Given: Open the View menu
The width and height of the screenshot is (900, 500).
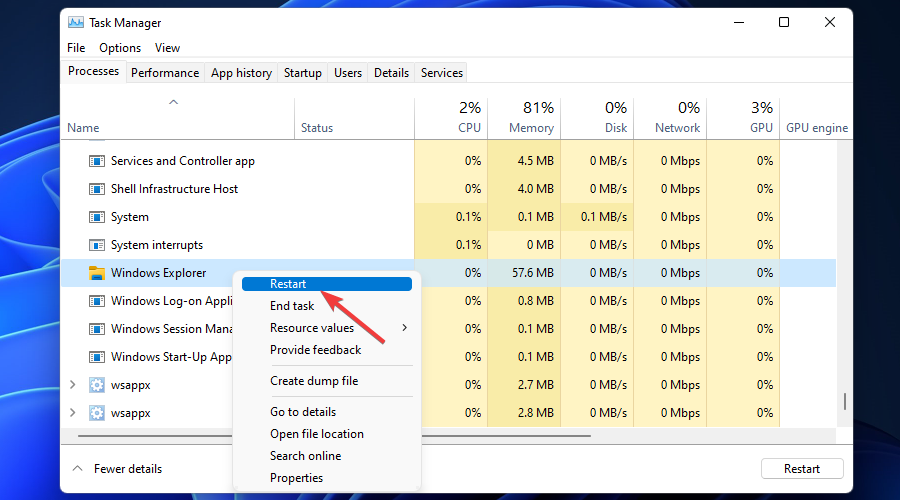Looking at the screenshot, I should [167, 48].
